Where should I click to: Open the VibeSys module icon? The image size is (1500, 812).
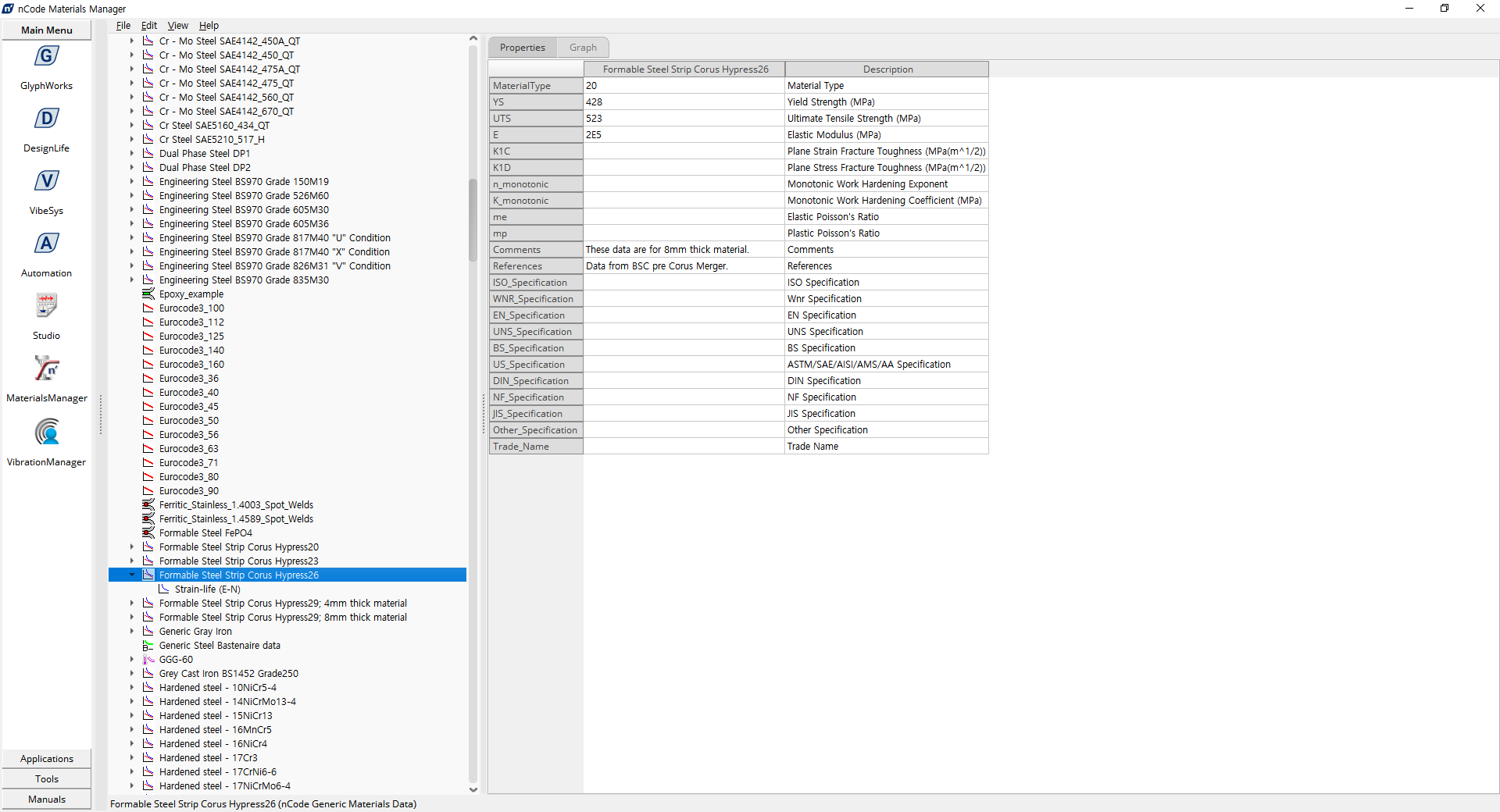47,181
